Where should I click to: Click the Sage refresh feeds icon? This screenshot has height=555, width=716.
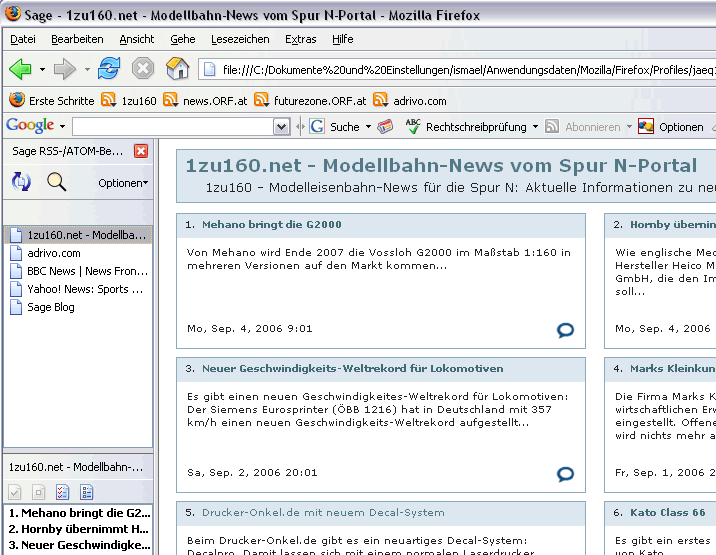coord(20,182)
